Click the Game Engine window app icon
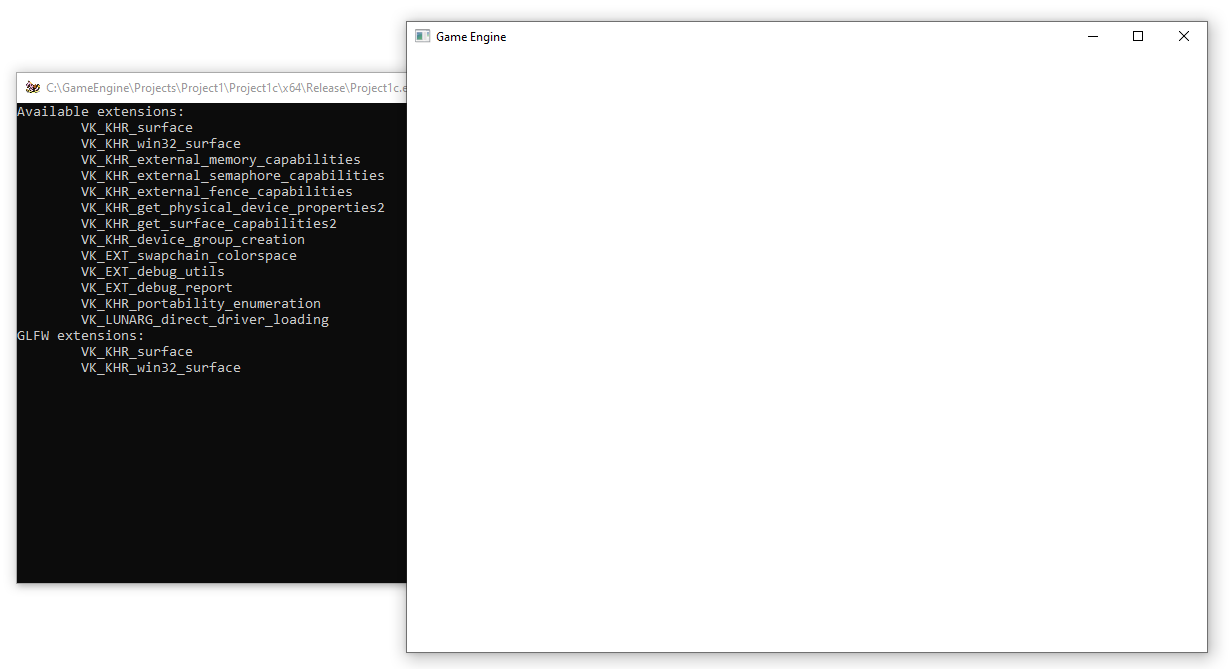 pyautogui.click(x=422, y=36)
